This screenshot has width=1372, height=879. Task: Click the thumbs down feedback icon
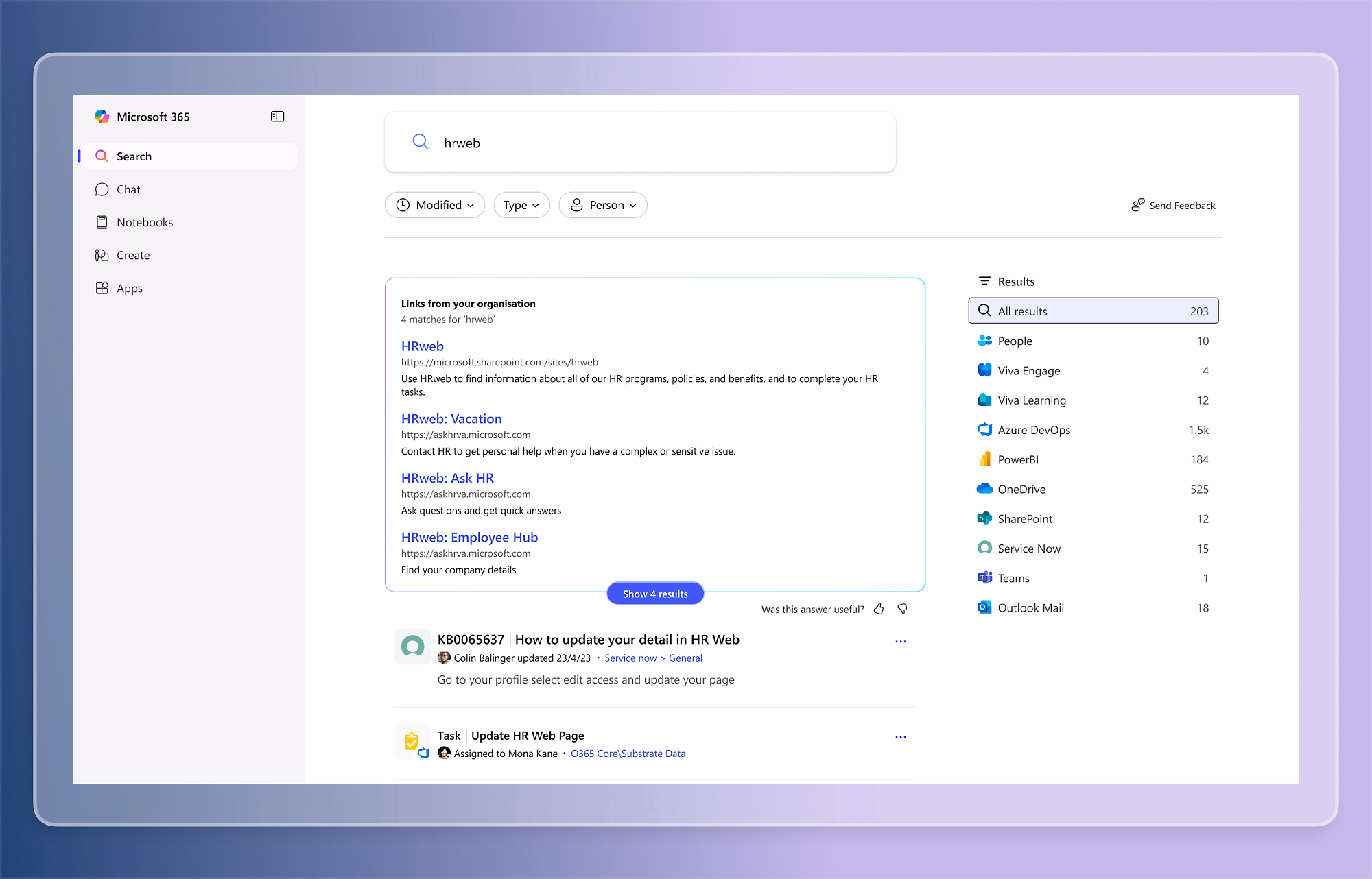point(903,609)
